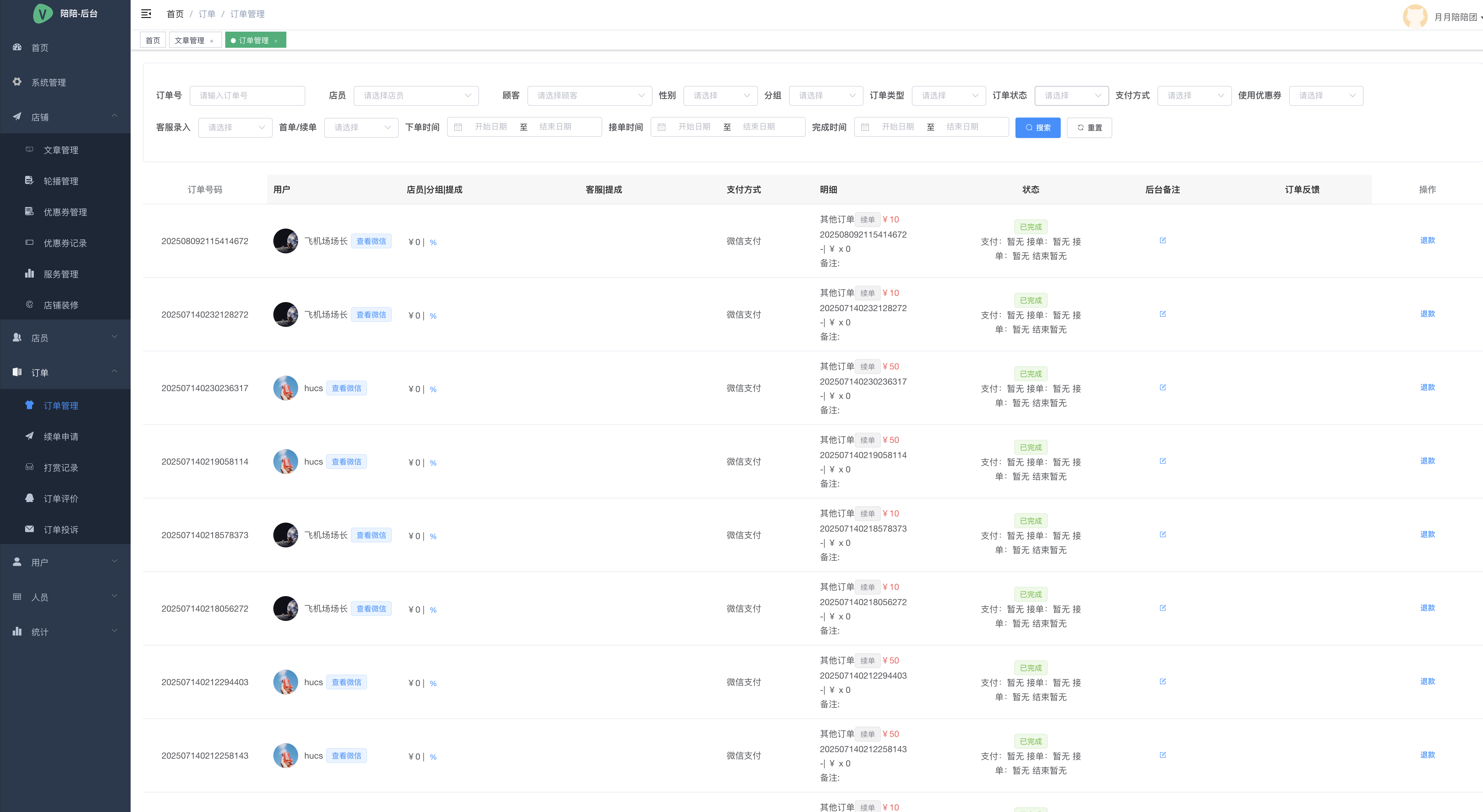The height and width of the screenshot is (812, 1483).
Task: Click 退款 link for order 202507140230236317
Action: pos(1427,387)
